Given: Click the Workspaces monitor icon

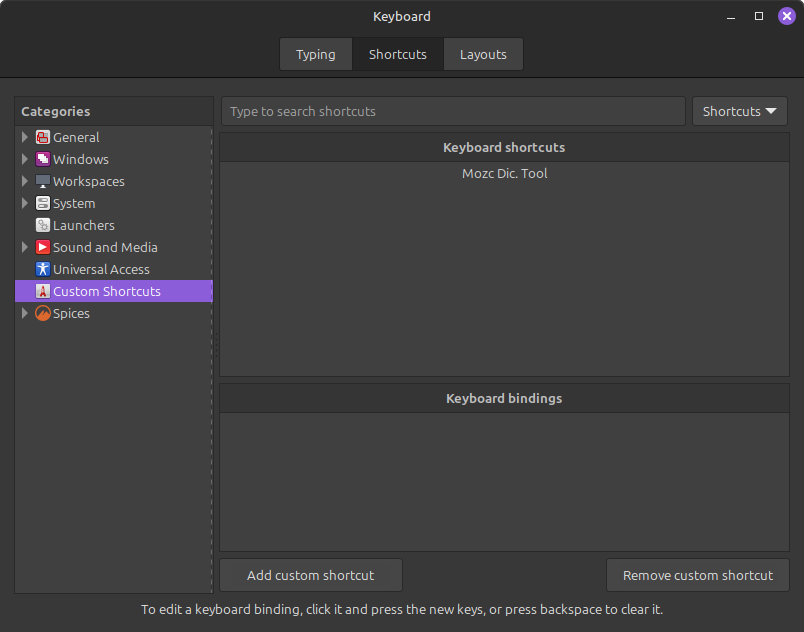Looking at the screenshot, I should [43, 182].
